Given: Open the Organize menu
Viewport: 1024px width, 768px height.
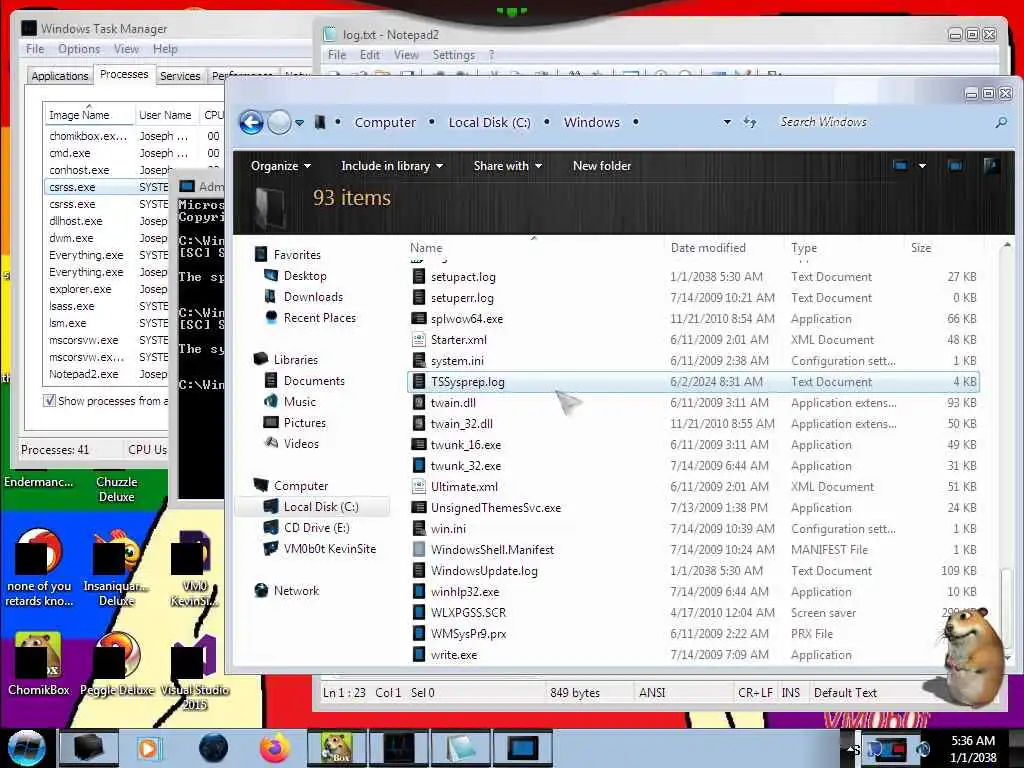Looking at the screenshot, I should click(281, 166).
